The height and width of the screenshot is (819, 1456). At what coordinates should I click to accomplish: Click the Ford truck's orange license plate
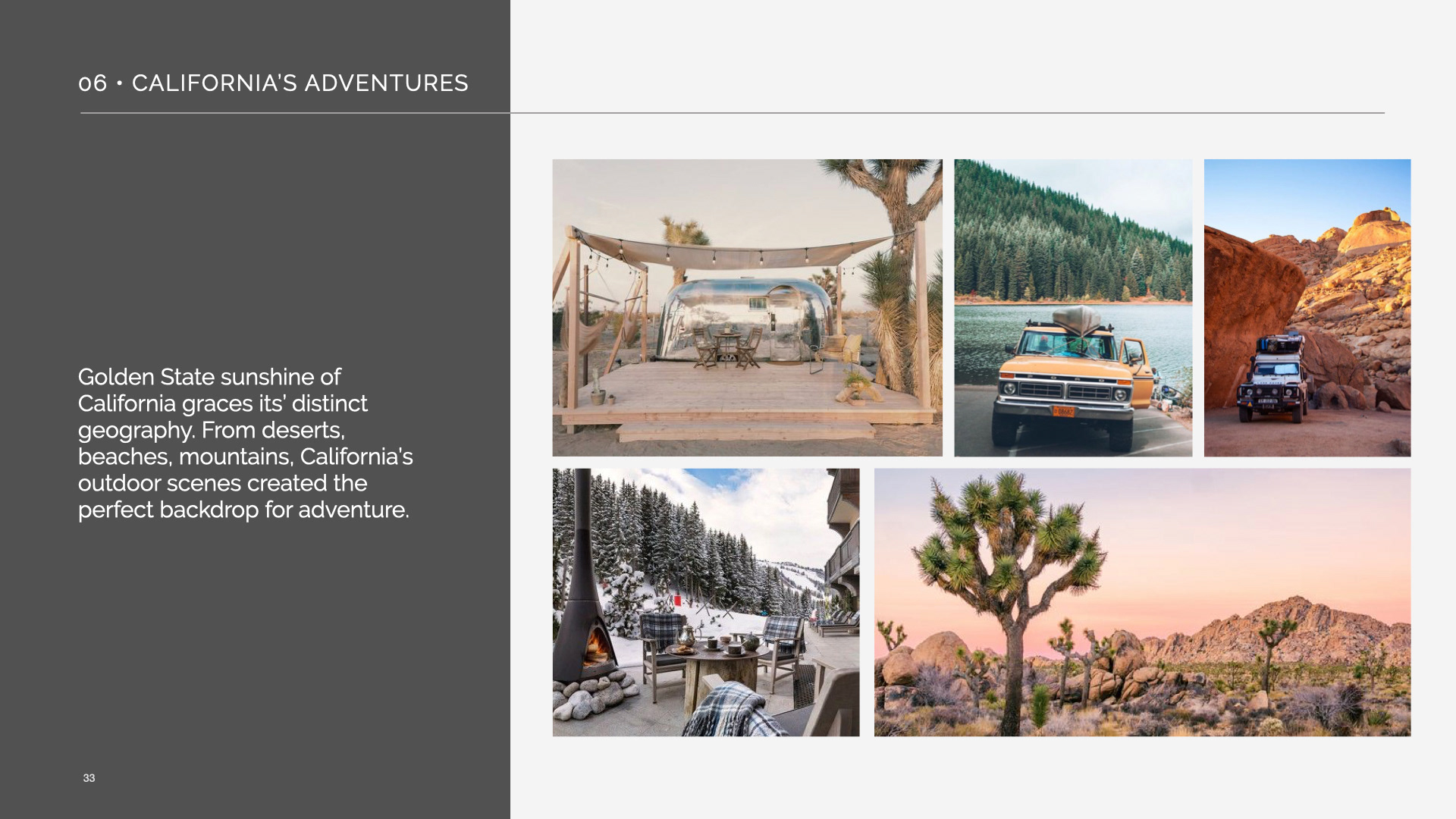click(1062, 412)
